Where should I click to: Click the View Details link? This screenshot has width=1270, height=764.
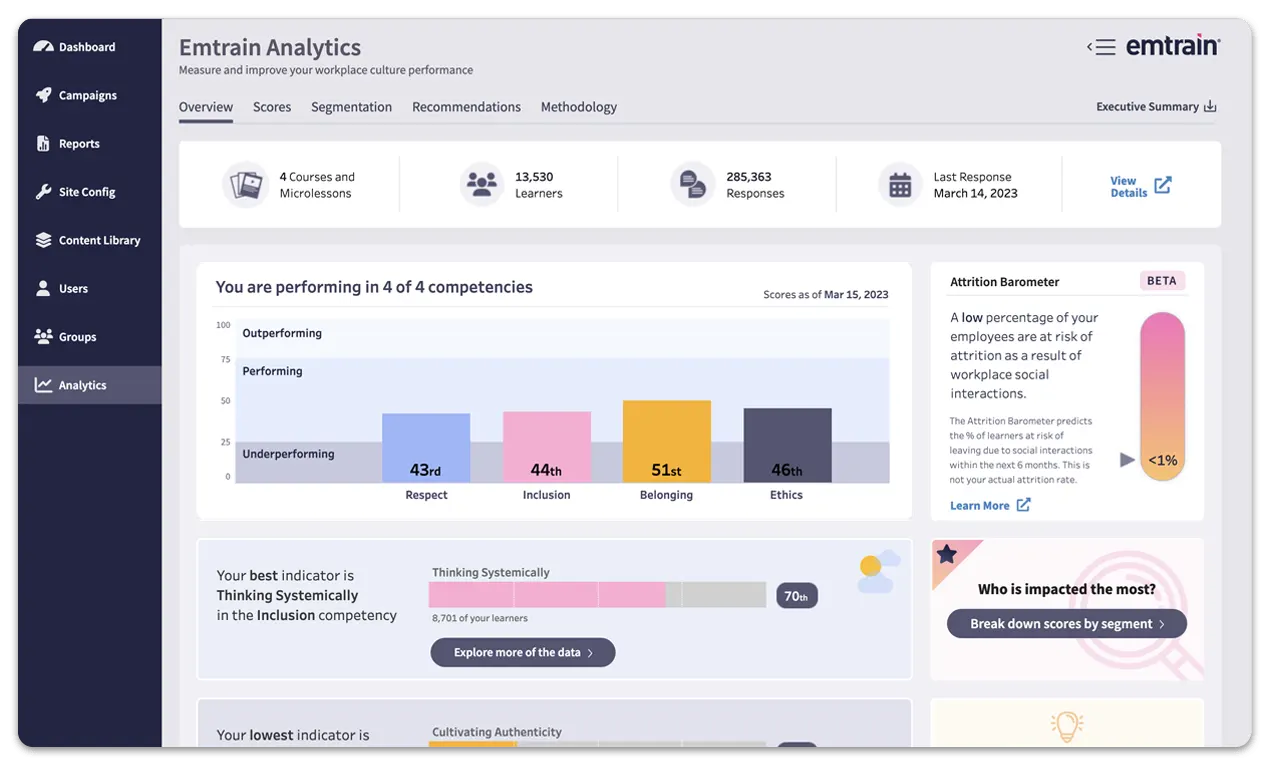1140,187
